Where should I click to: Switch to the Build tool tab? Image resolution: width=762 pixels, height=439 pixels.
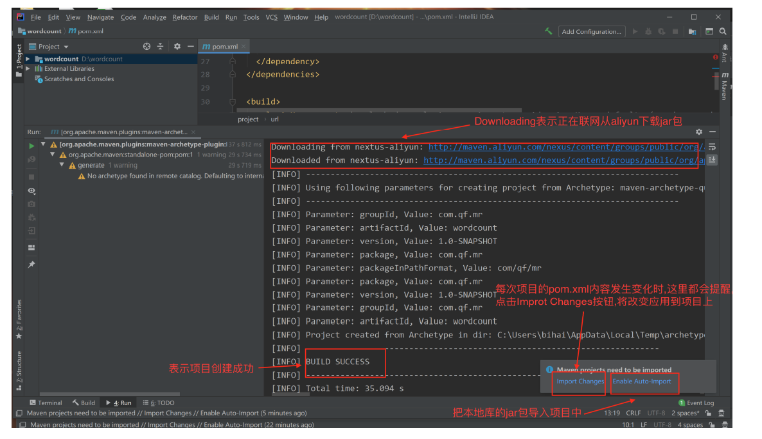[x=84, y=403]
